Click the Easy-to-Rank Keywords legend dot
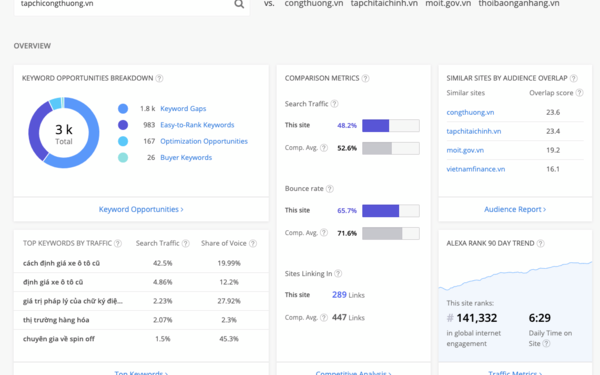Screen dimensions: 600x375 click(123, 125)
